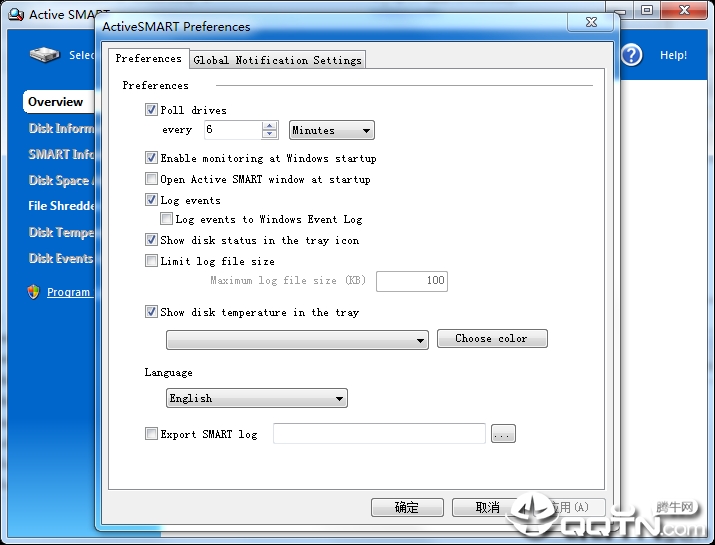
Task: Toggle the Poll drives checkbox
Action: (151, 109)
